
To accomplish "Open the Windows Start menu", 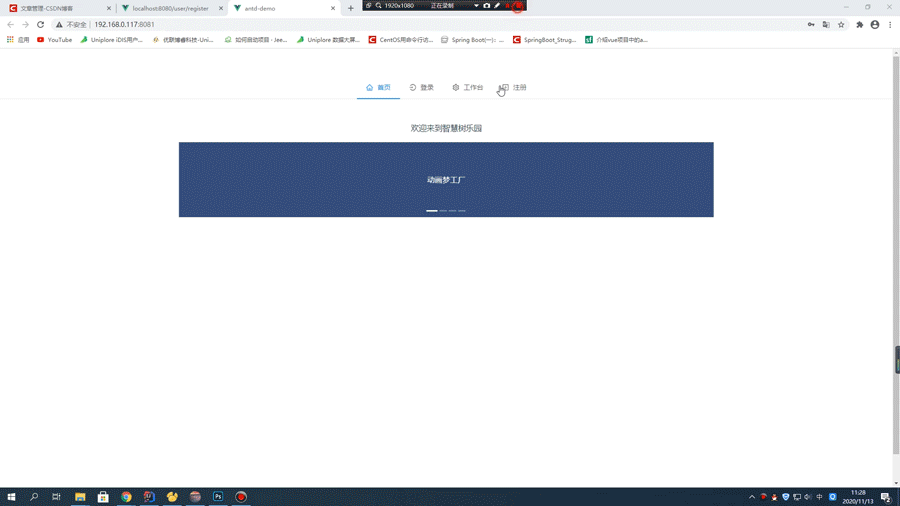I will [x=11, y=497].
